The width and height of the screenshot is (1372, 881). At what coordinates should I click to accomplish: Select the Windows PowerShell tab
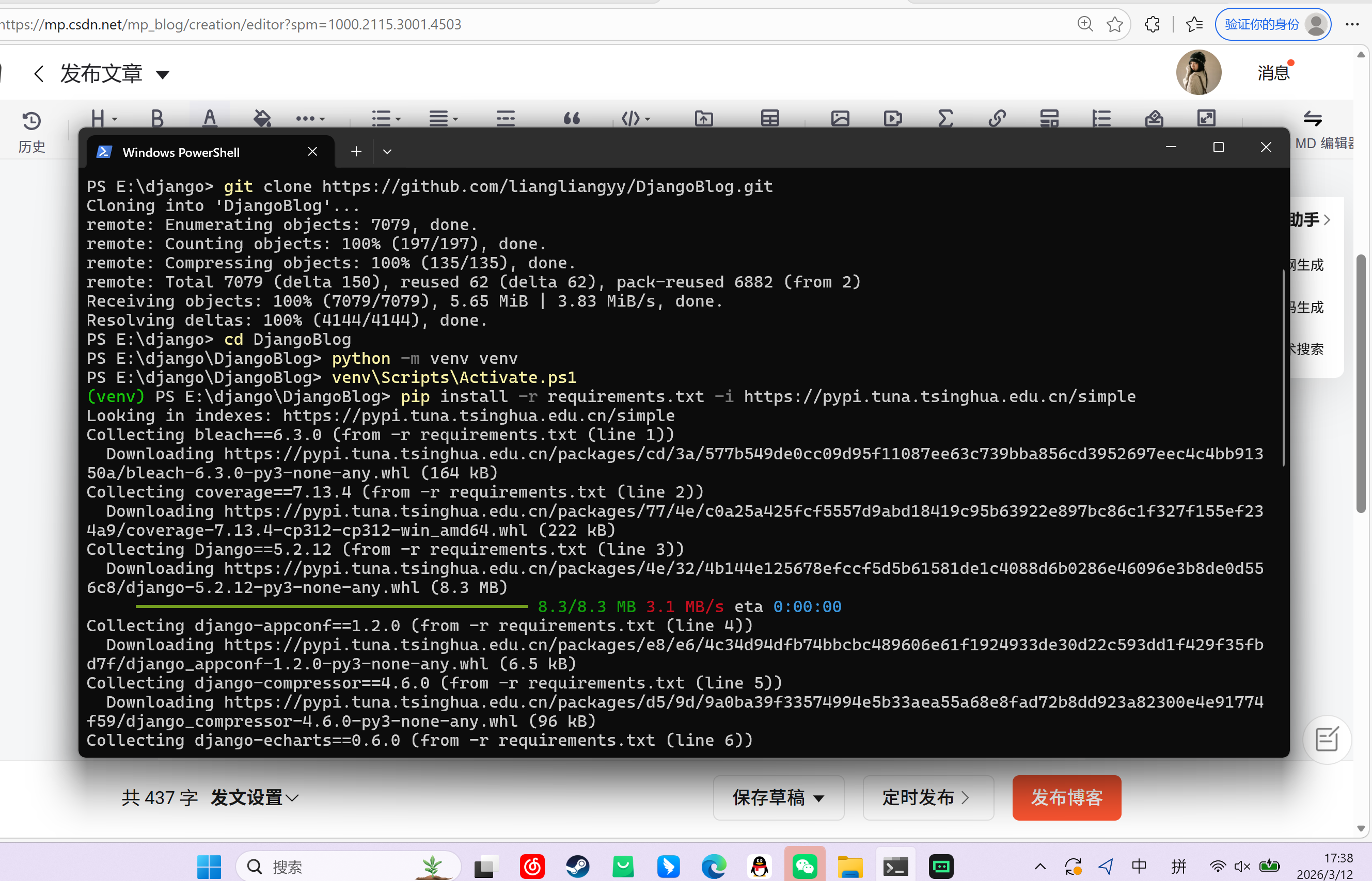pyautogui.click(x=210, y=152)
